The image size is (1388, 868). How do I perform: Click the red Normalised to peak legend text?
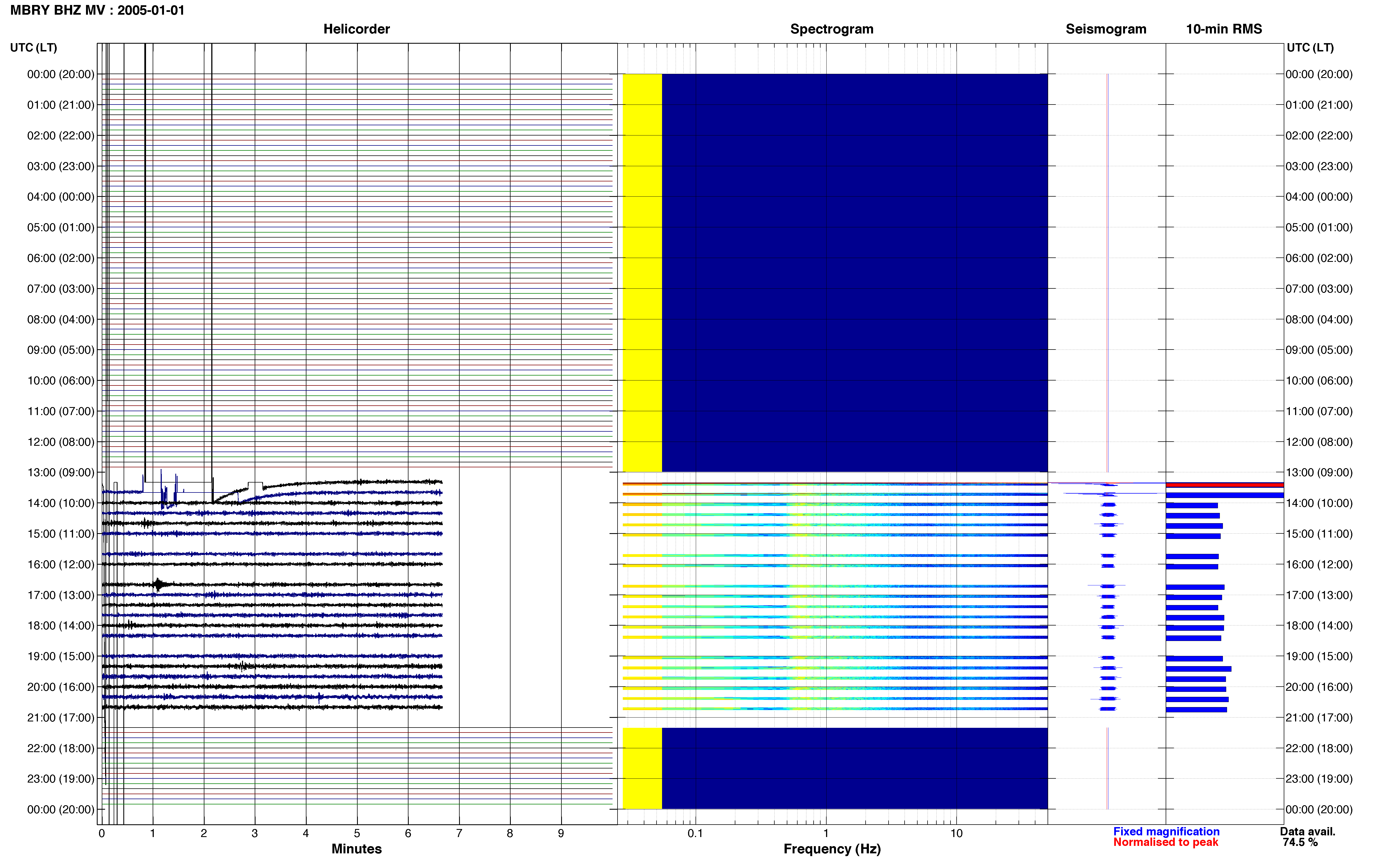(x=1166, y=842)
